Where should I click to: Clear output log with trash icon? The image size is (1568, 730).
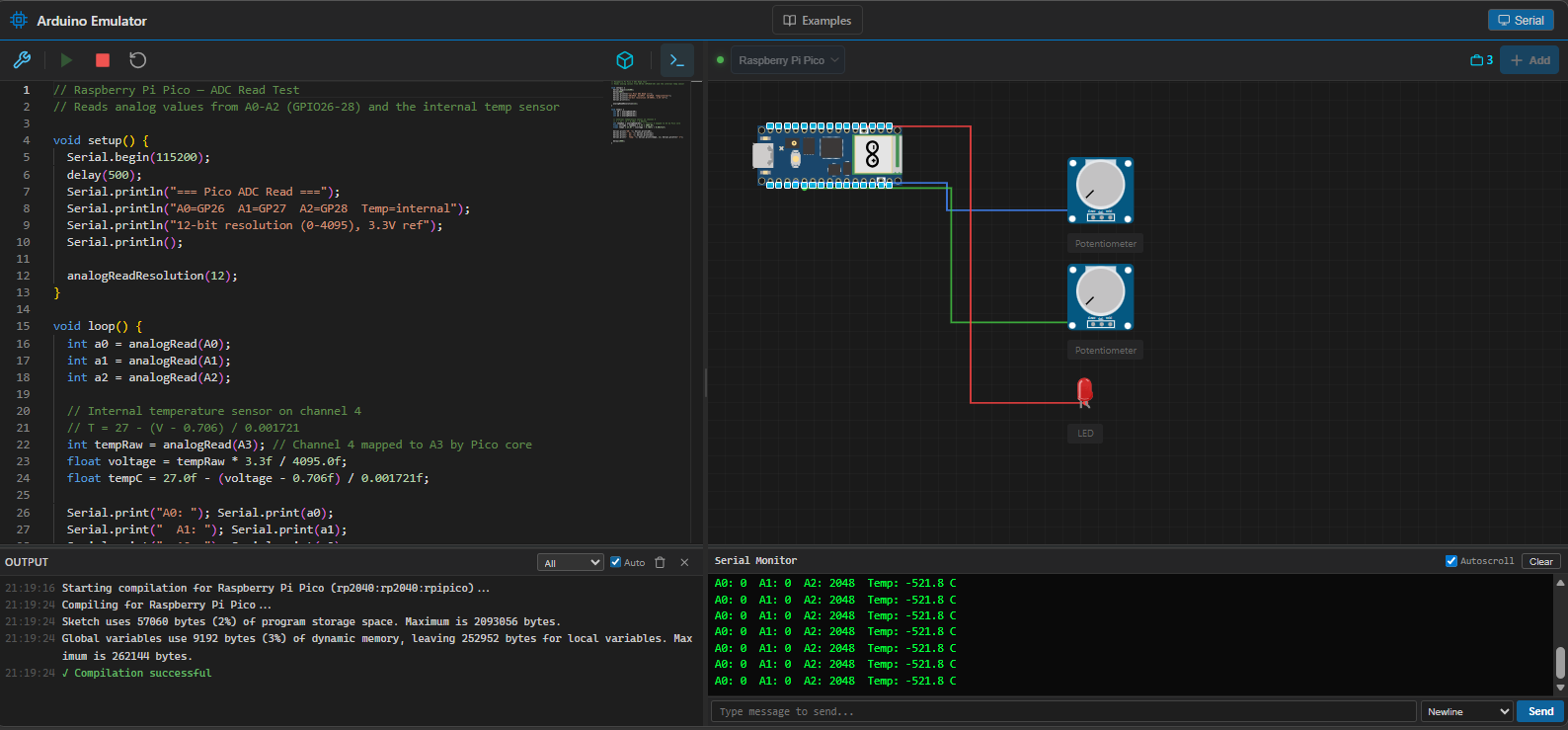coord(660,562)
